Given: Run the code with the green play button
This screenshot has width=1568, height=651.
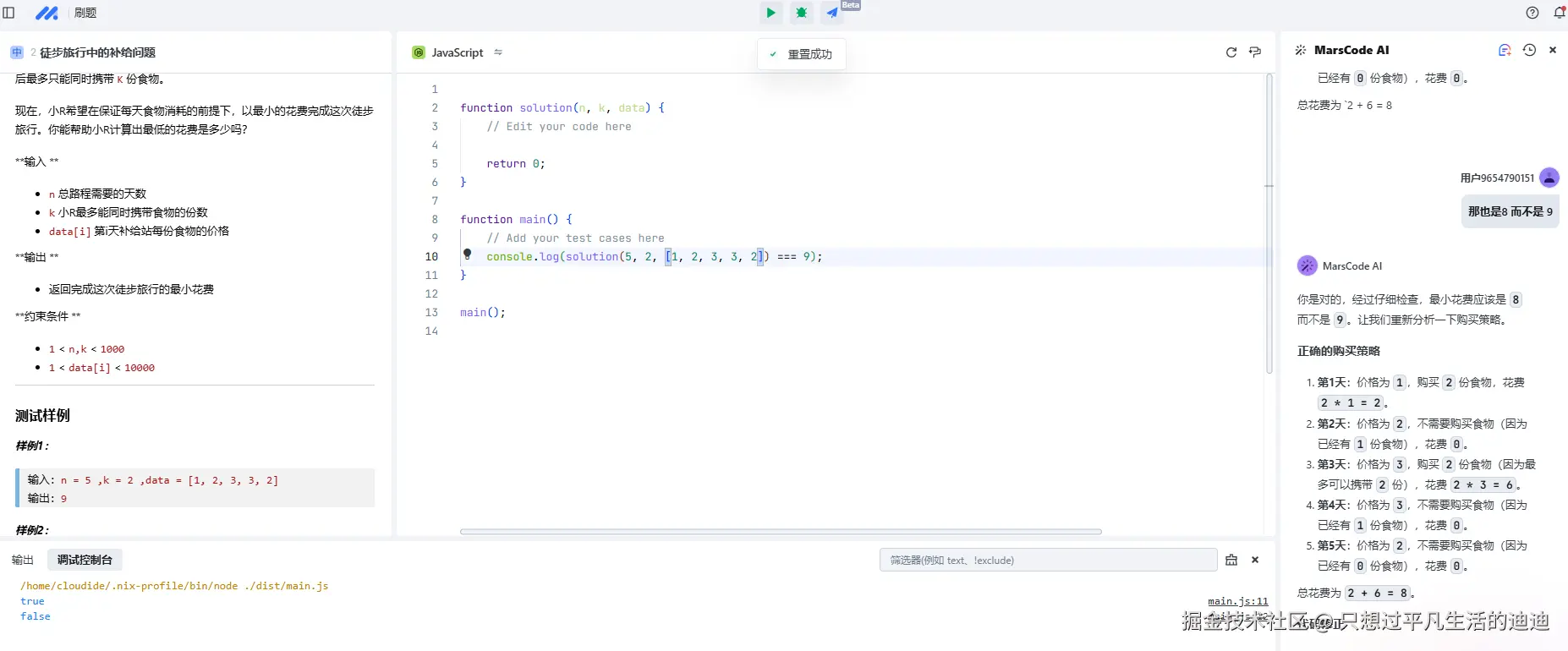Looking at the screenshot, I should click(x=770, y=13).
